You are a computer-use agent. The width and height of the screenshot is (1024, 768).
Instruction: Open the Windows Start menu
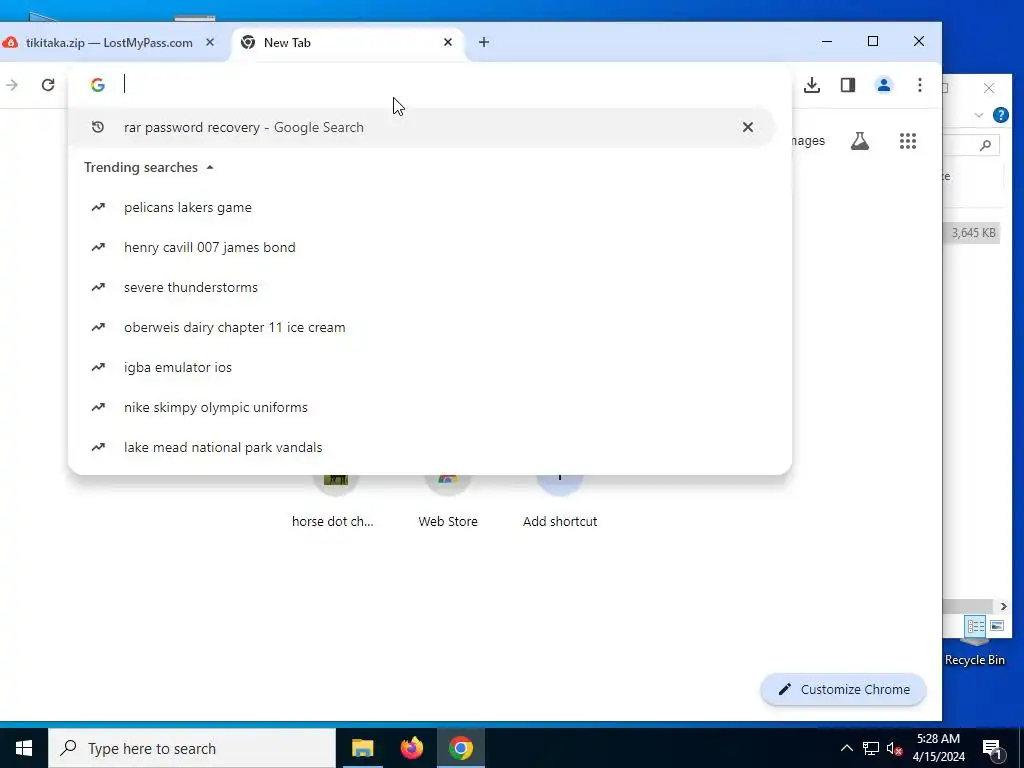[x=24, y=748]
